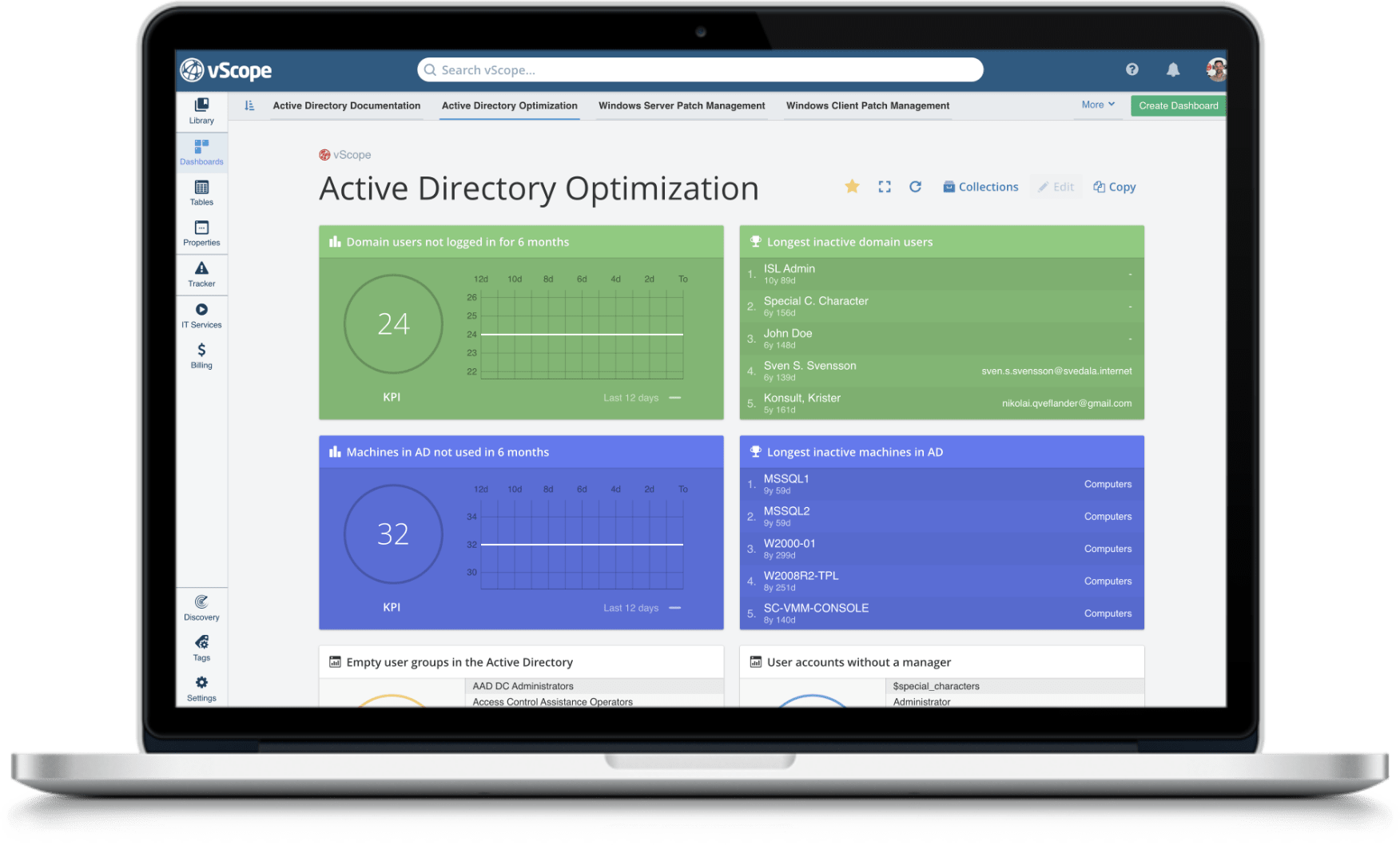Select AAD DC Administrators entry
The image size is (1400, 845).
pos(594,686)
